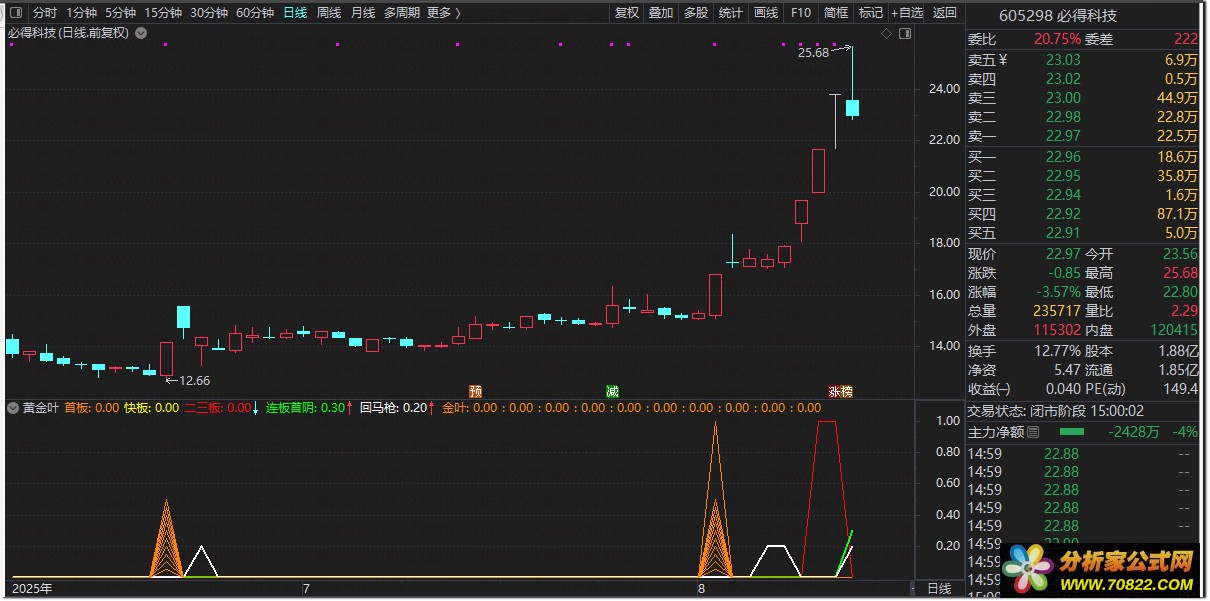
Task: Click the green 主力净额 progress bar
Action: click(1071, 432)
